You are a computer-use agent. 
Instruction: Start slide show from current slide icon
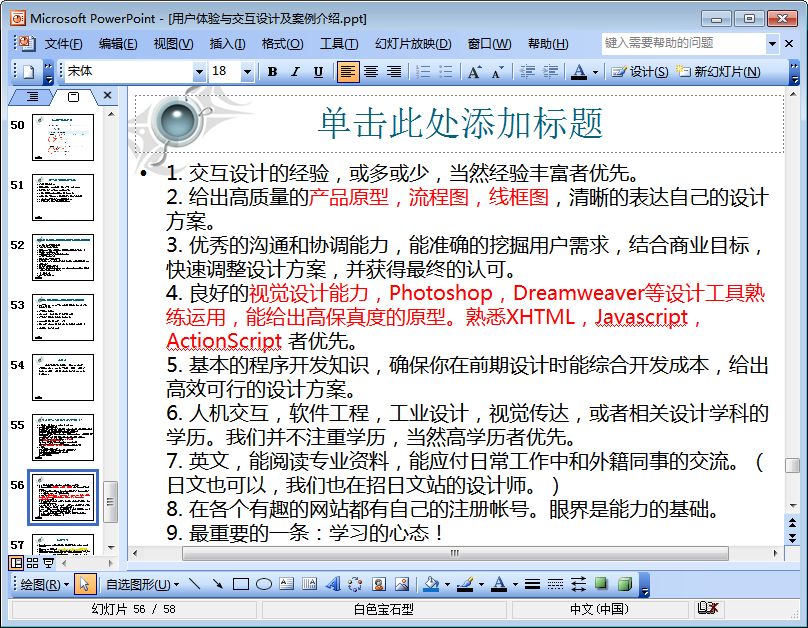[x=48, y=563]
